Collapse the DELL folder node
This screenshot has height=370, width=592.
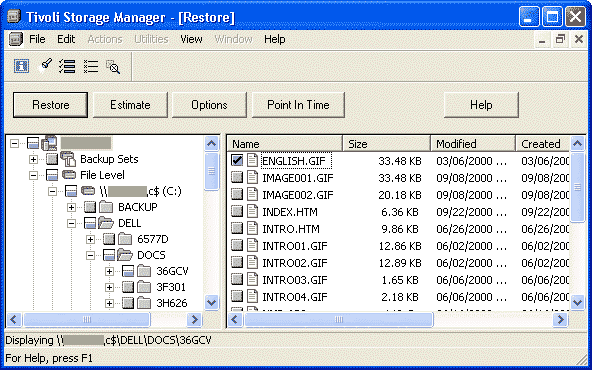(x=71, y=223)
